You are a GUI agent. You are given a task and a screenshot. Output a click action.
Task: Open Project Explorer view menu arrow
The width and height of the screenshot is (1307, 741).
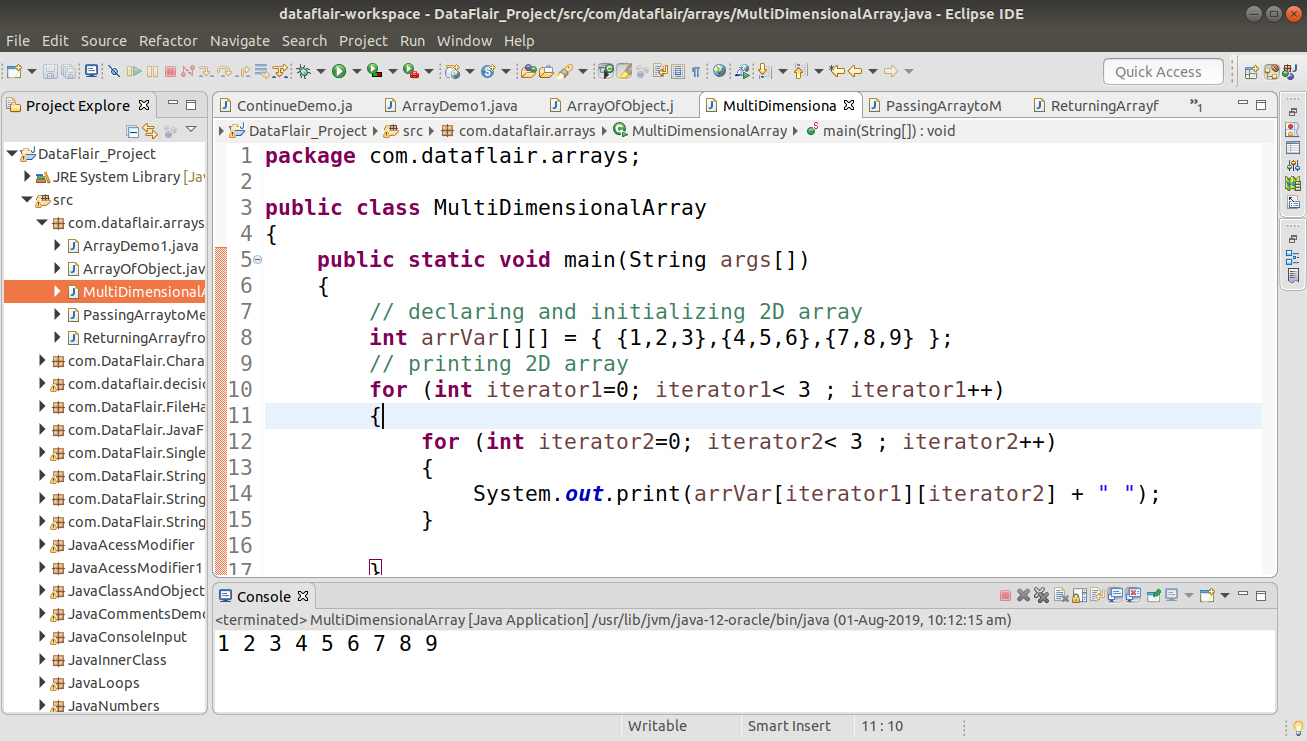pos(191,131)
